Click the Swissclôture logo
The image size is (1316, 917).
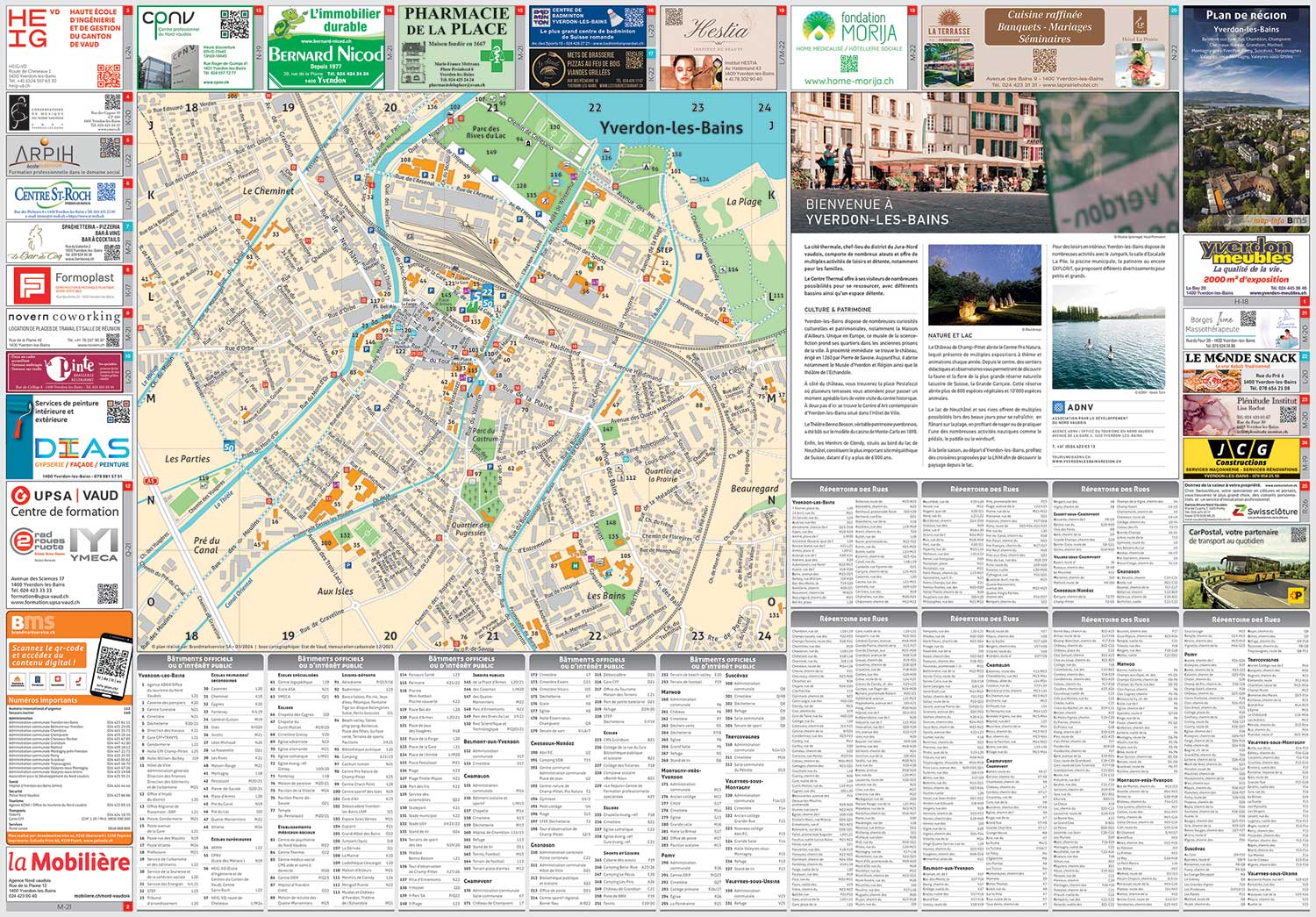pyautogui.click(x=1264, y=511)
